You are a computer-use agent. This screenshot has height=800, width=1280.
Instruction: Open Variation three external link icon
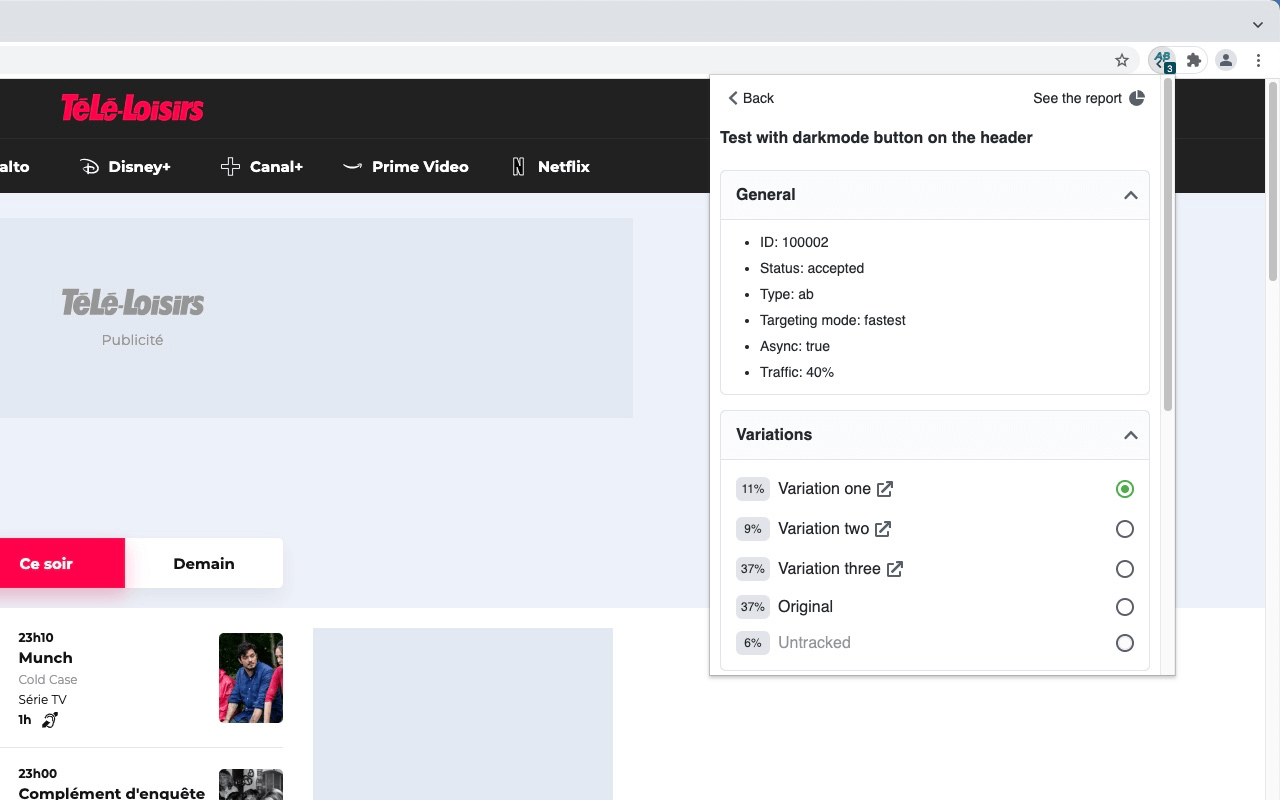pos(895,569)
